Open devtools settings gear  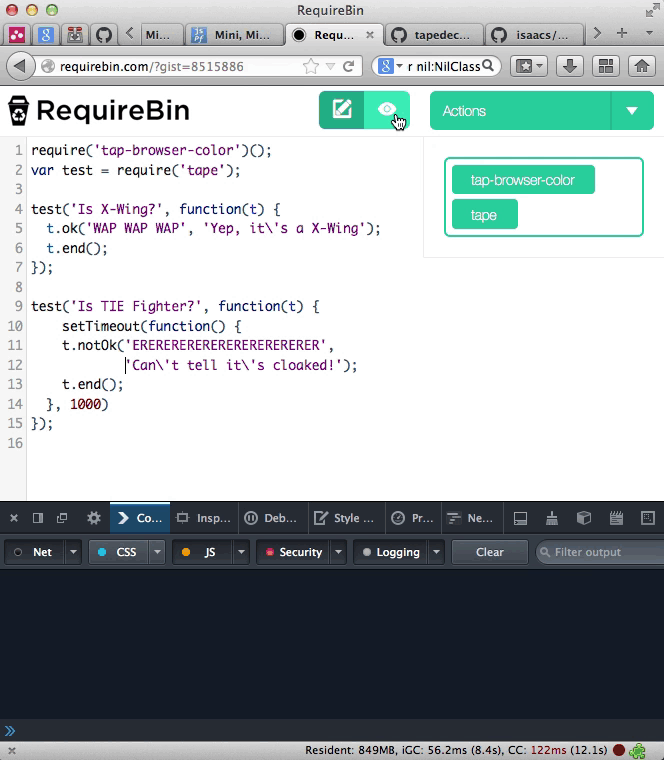(x=94, y=518)
